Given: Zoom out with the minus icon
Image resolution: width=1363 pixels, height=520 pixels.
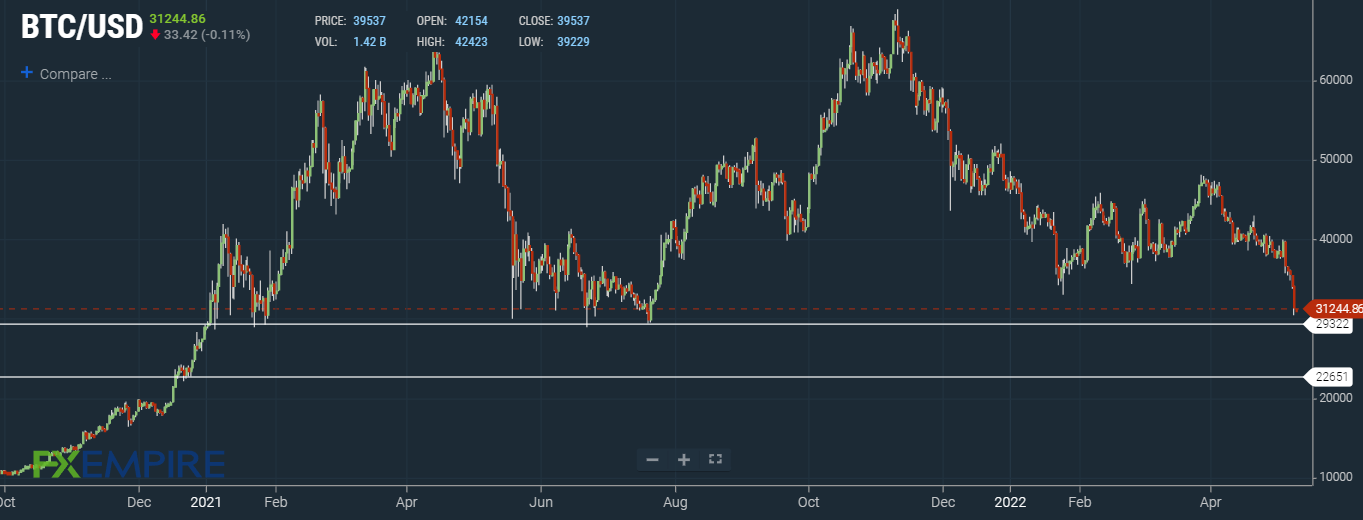Looking at the screenshot, I should pos(652,459).
